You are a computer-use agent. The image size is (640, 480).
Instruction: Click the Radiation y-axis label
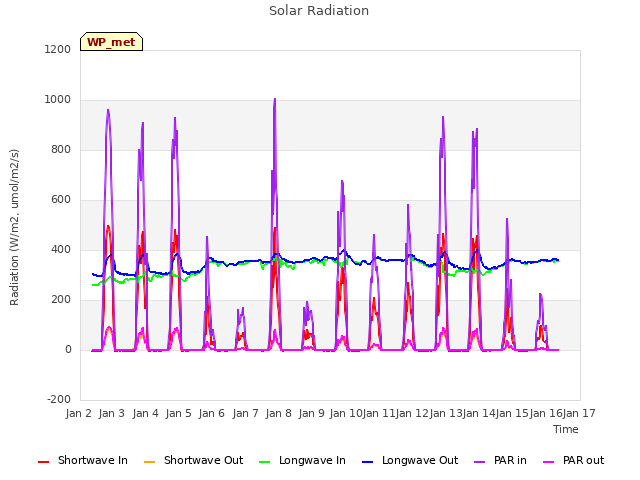click(x=14, y=227)
